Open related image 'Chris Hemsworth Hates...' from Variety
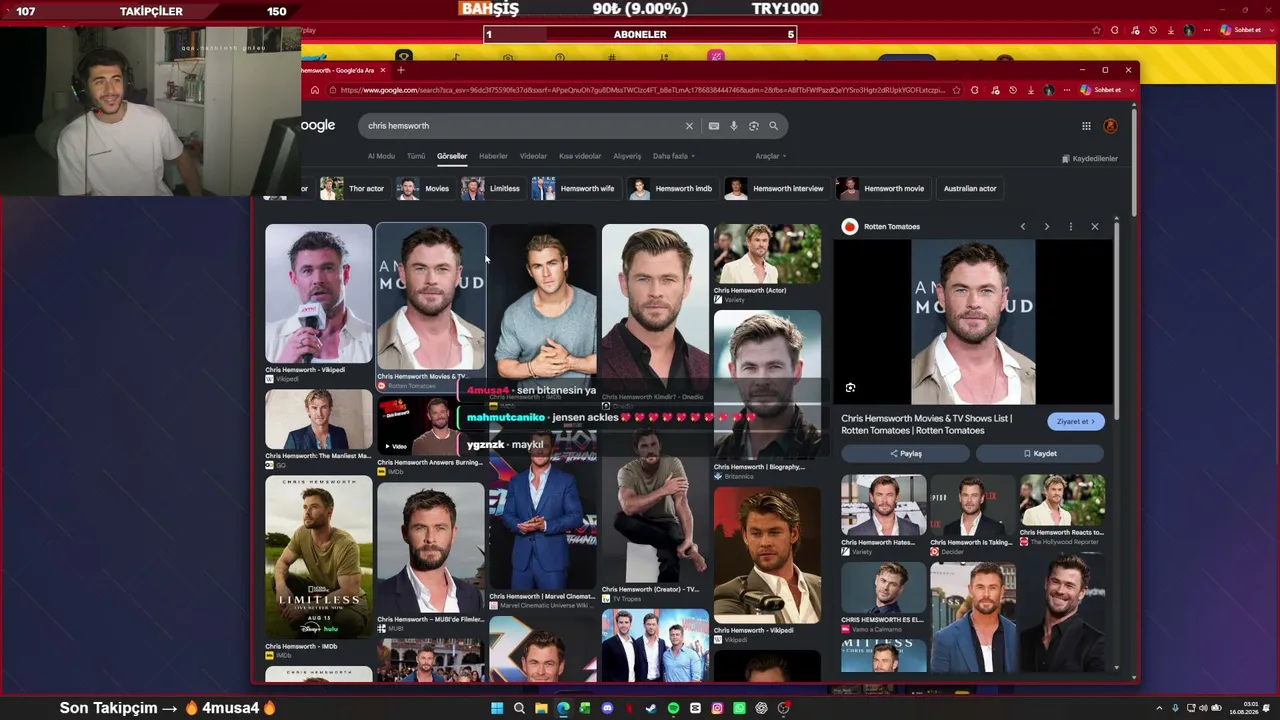The width and height of the screenshot is (1280, 720). click(x=884, y=506)
